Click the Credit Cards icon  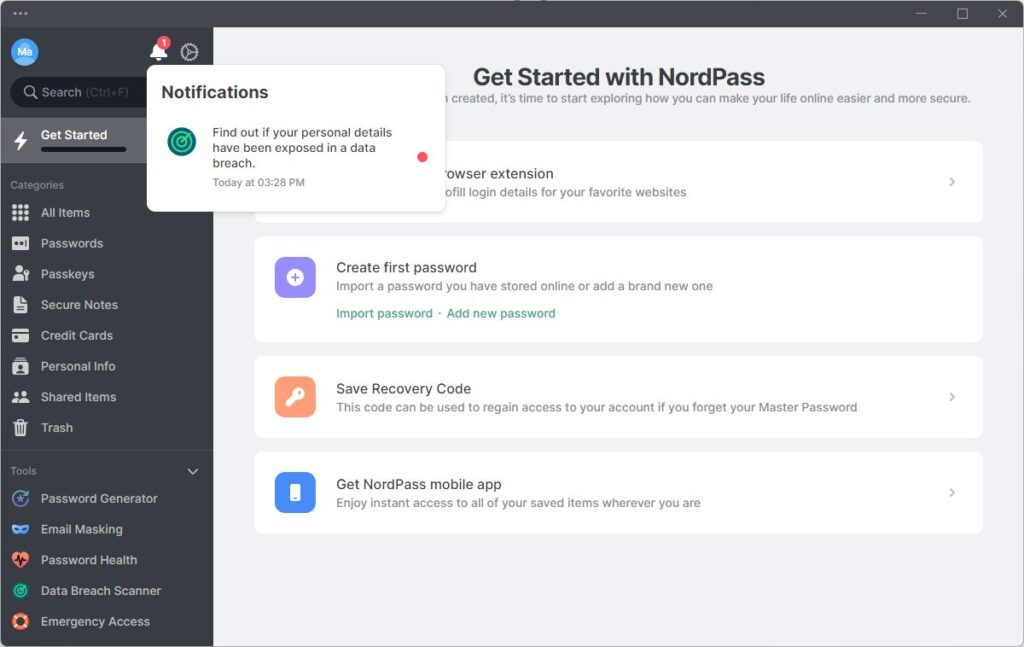[20, 335]
